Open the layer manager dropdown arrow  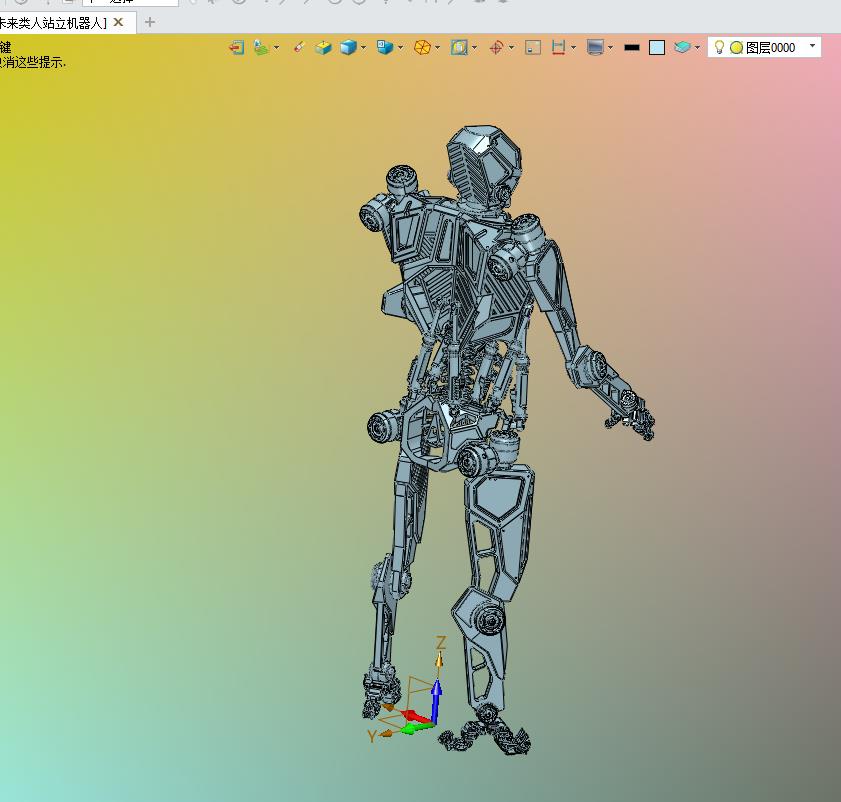pyautogui.click(x=698, y=48)
